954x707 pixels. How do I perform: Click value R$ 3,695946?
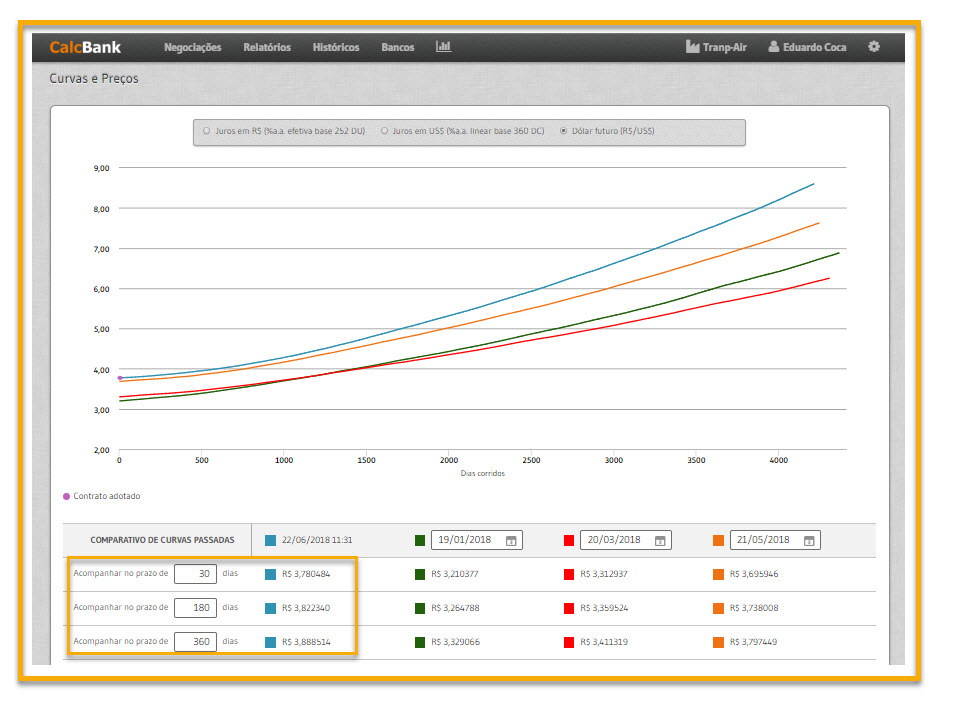point(754,574)
